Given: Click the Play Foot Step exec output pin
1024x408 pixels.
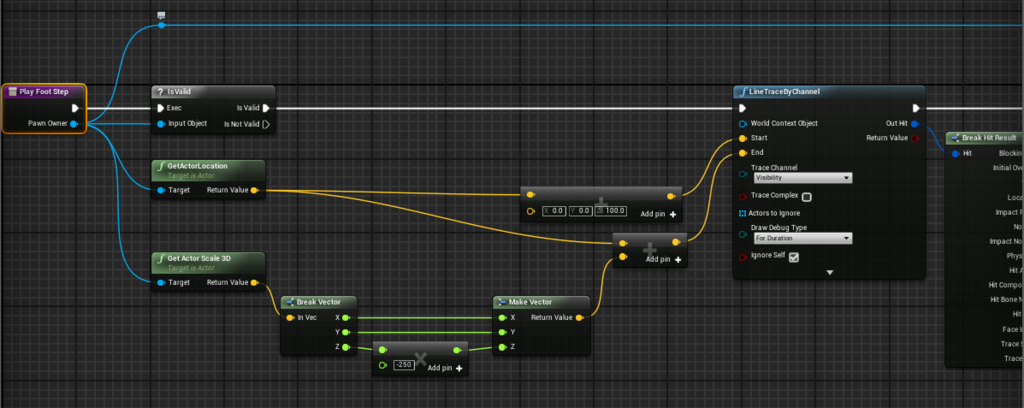Looking at the screenshot, I should coord(75,108).
